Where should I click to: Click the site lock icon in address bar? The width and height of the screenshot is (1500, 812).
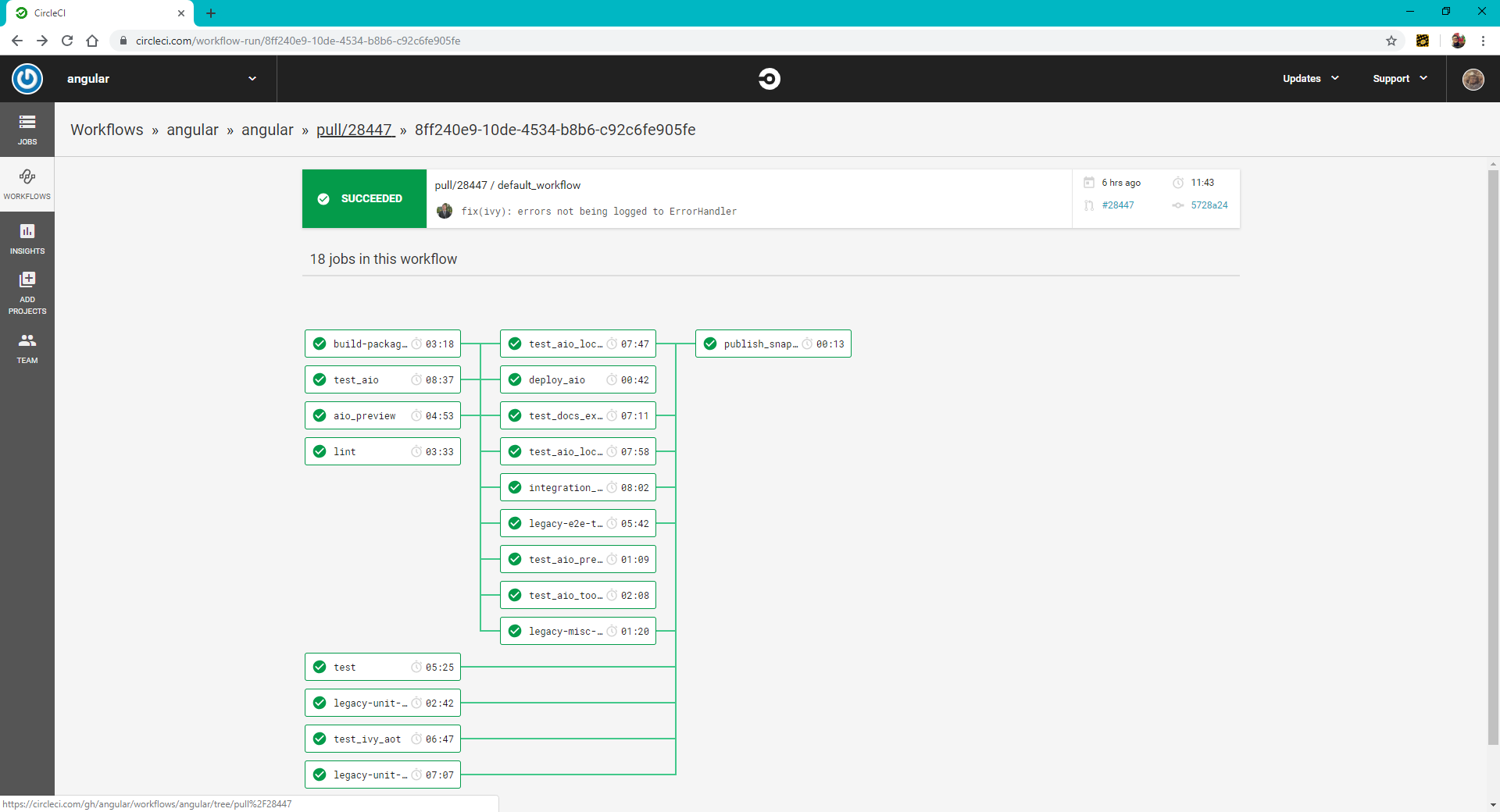(123, 41)
